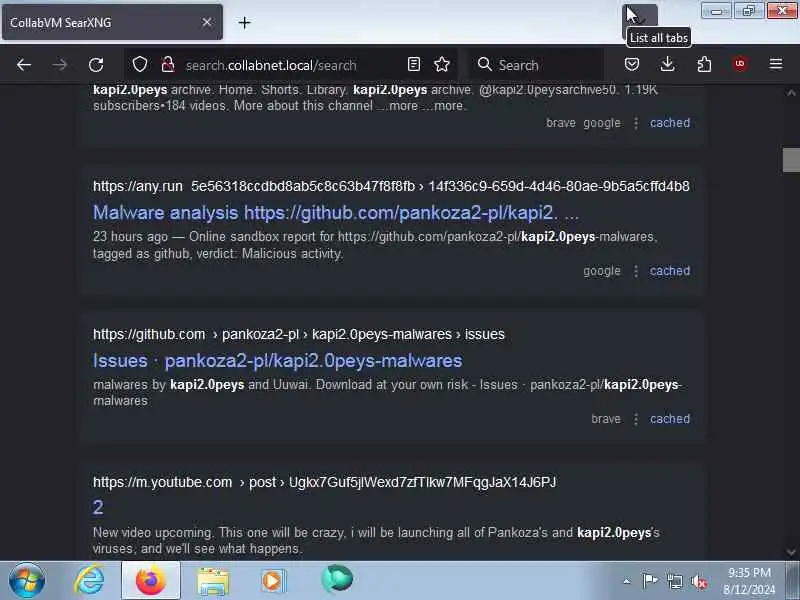Image resolution: width=800 pixels, height=600 pixels.
Task: Click brave engine label on archive result
Action: tap(561, 123)
